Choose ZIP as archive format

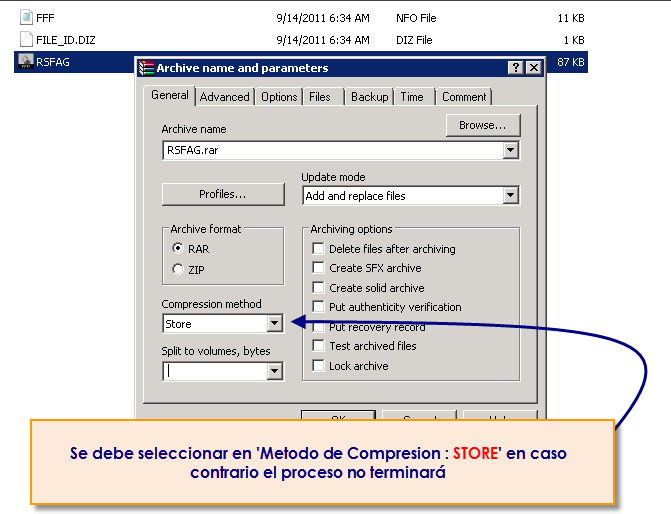(x=178, y=269)
